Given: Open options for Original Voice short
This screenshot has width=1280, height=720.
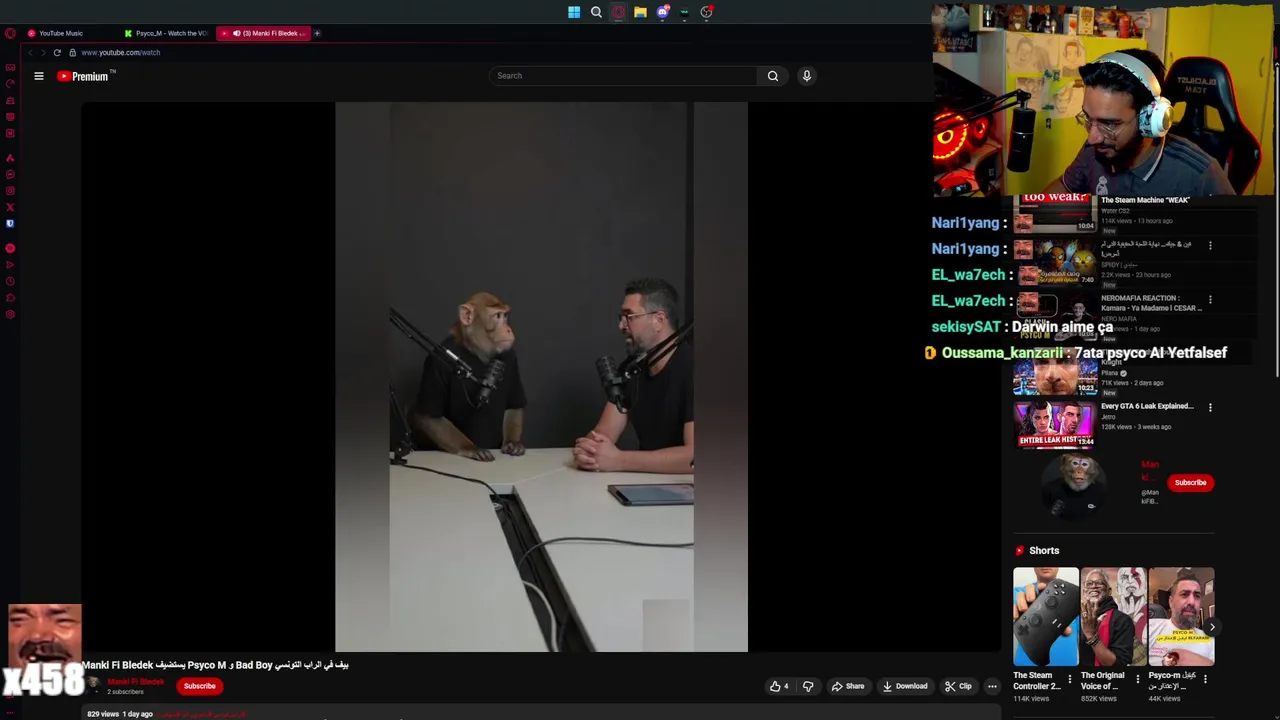Looking at the screenshot, I should [x=1137, y=679].
